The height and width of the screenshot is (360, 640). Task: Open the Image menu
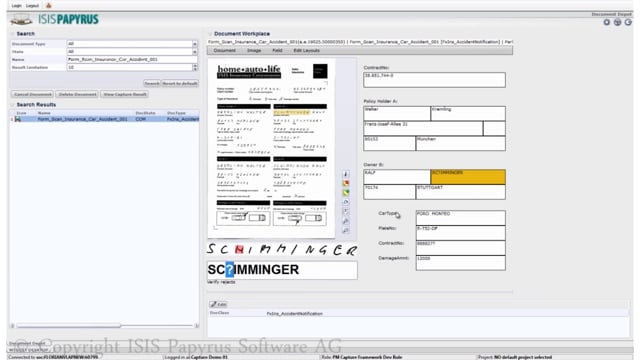(254, 51)
